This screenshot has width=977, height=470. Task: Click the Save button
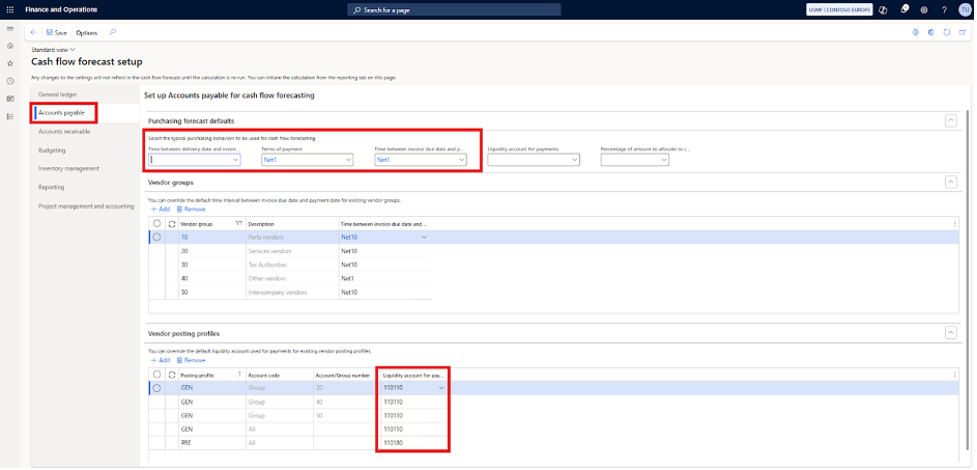[57, 32]
